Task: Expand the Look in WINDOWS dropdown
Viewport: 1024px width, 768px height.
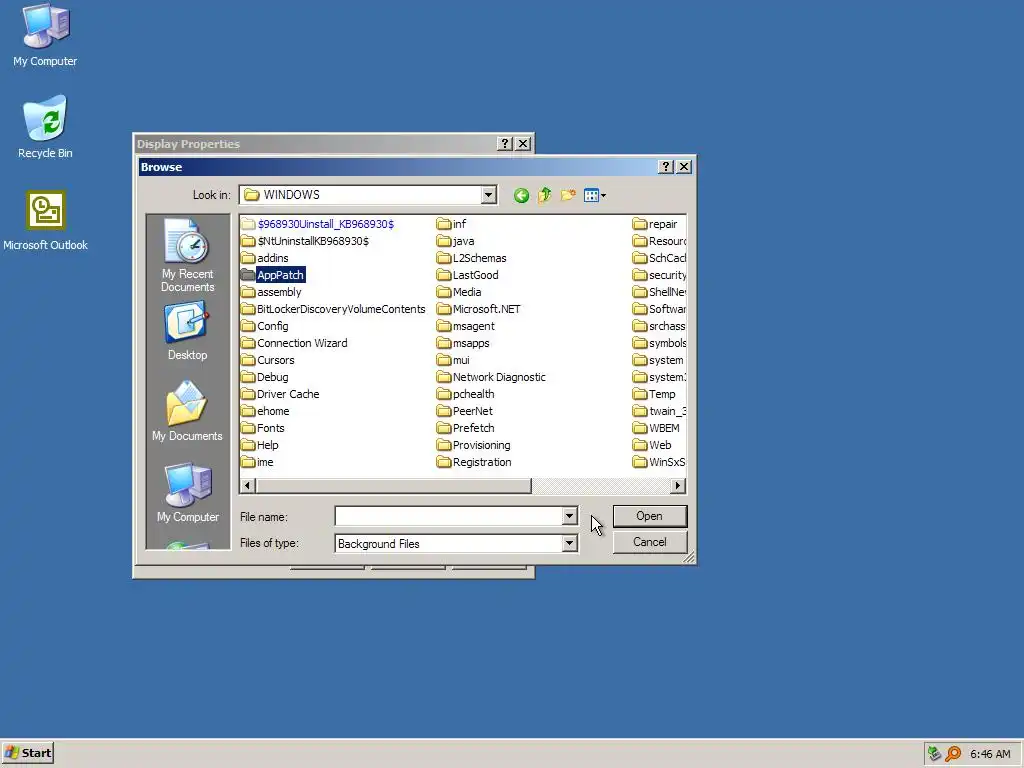Action: pos(488,195)
